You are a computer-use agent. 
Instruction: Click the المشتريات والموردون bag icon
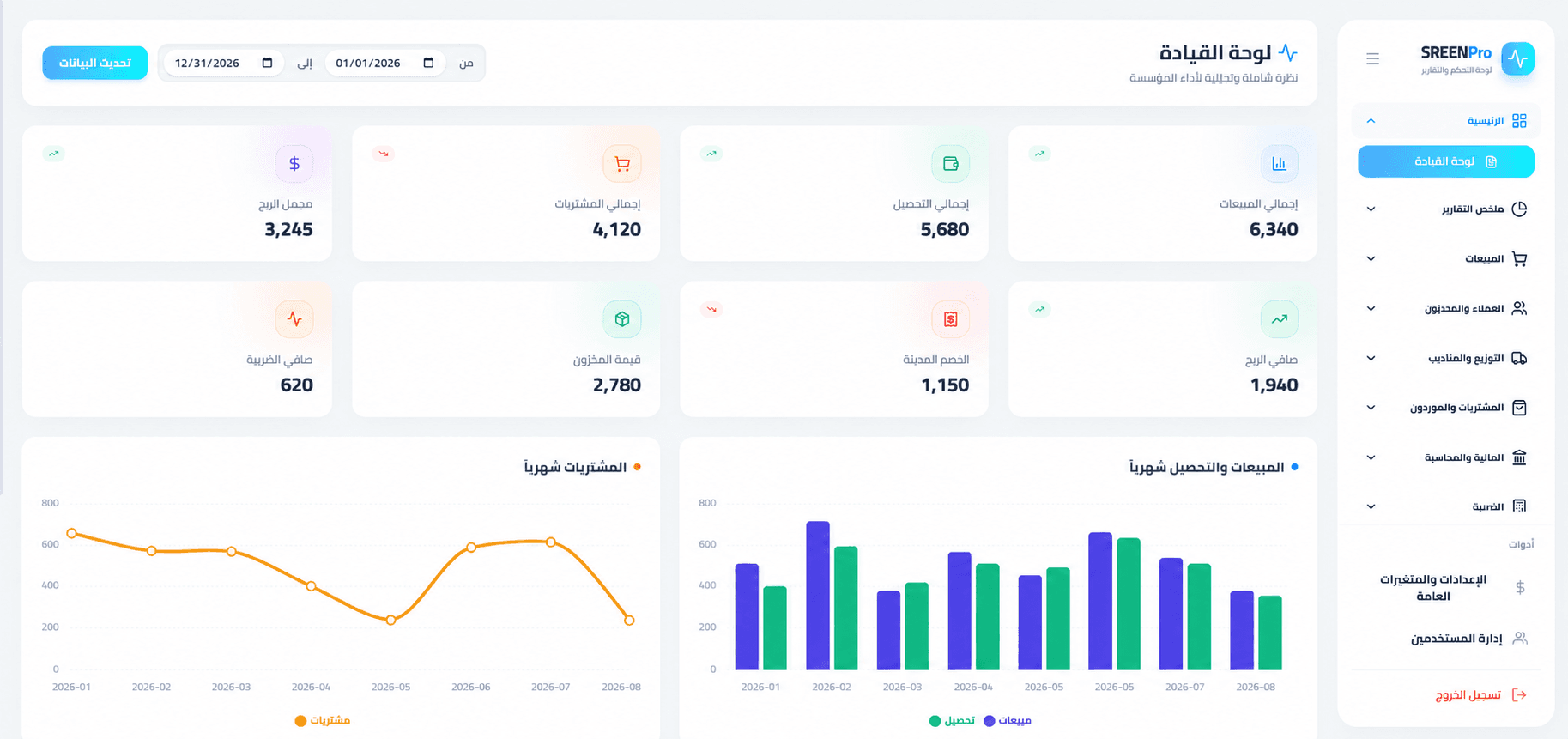coord(1519,408)
